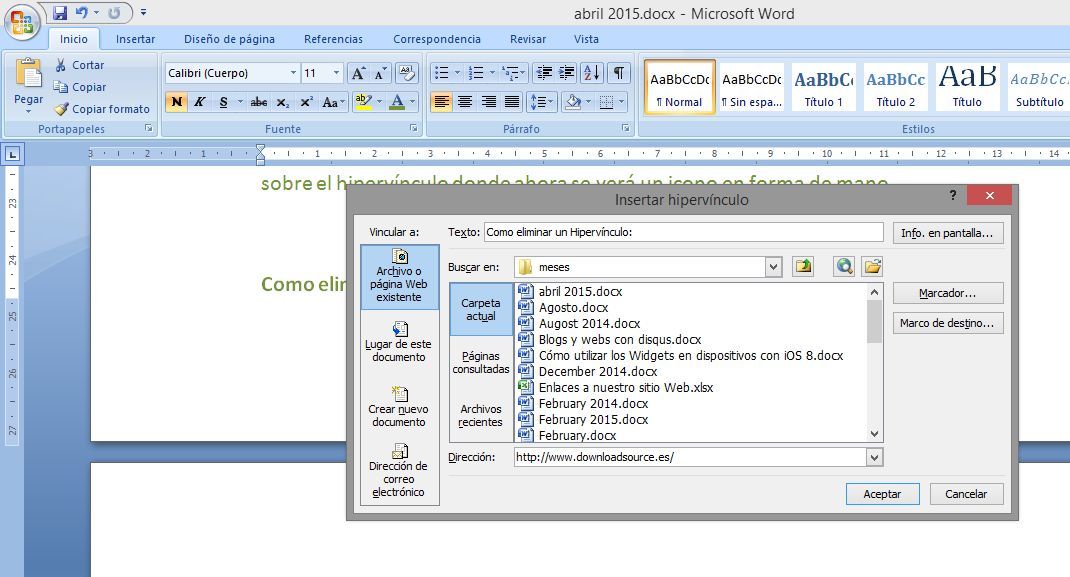Show Páginas consultadas list
Screen dimensions: 1070x577
[x=481, y=362]
